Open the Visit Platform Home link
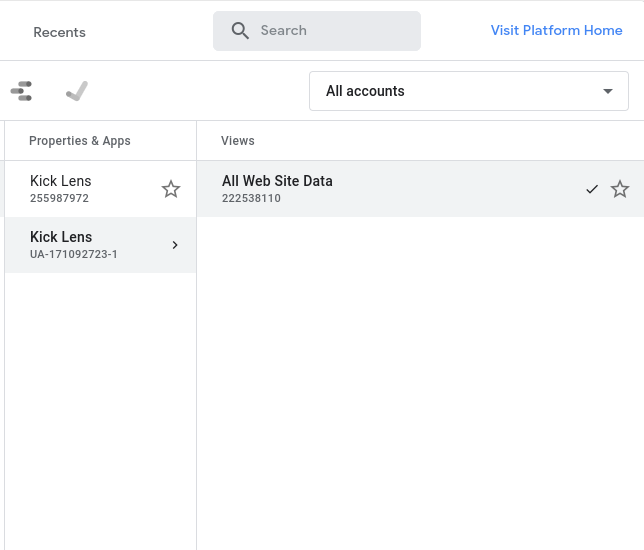 click(556, 30)
